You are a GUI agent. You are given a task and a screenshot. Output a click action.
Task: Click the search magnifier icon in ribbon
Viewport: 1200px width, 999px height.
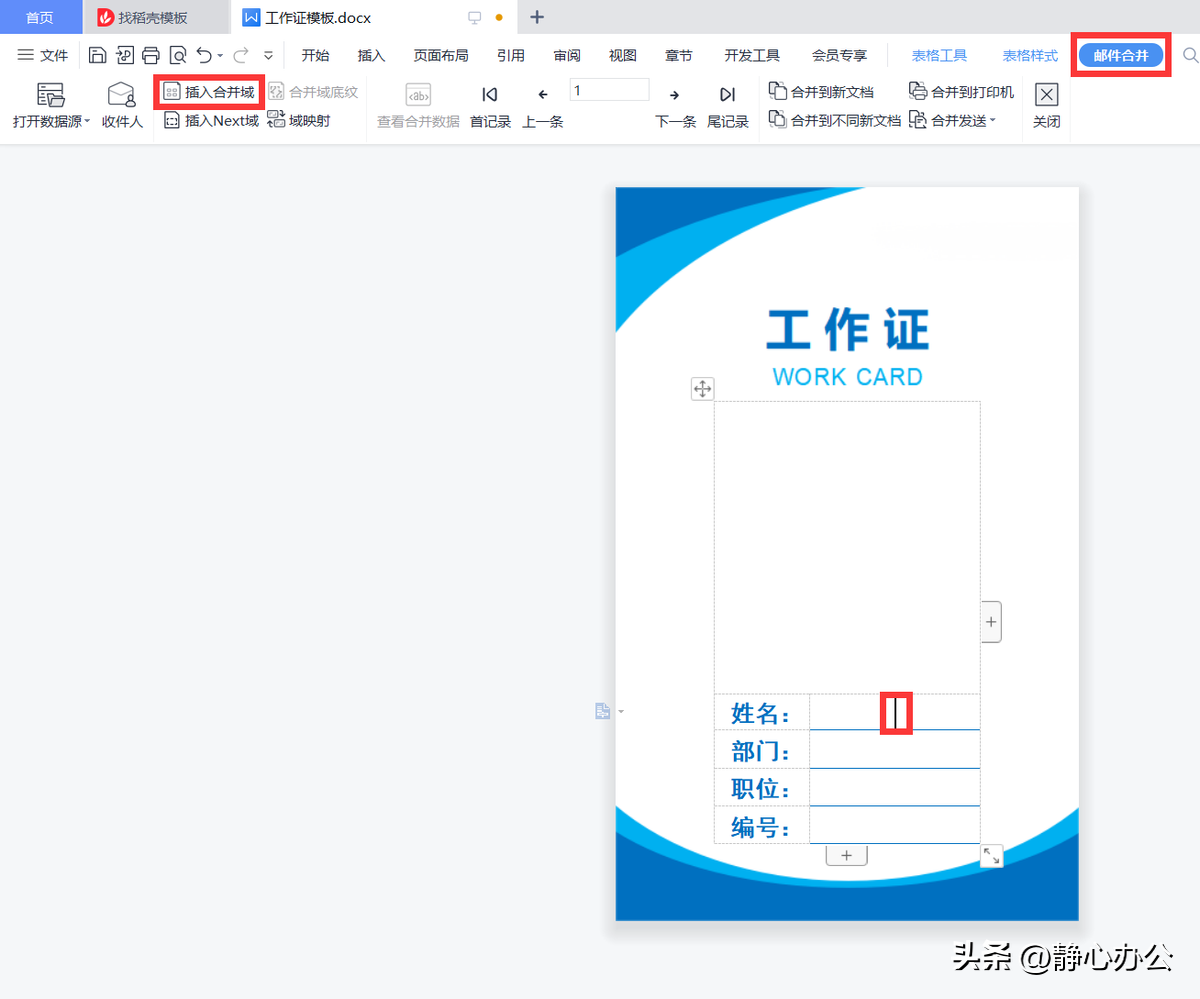tap(1190, 55)
